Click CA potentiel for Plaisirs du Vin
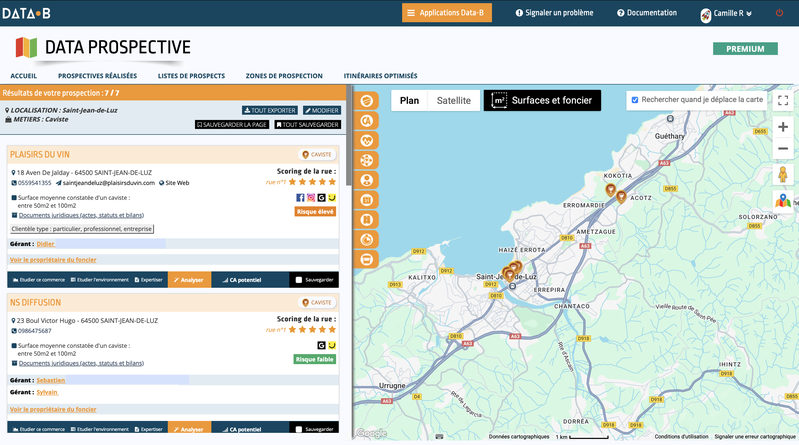This screenshot has height=445, width=799. (x=242, y=280)
